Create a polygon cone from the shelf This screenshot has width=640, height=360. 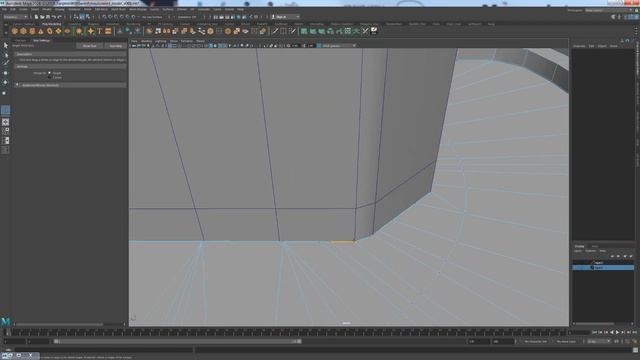(41, 31)
